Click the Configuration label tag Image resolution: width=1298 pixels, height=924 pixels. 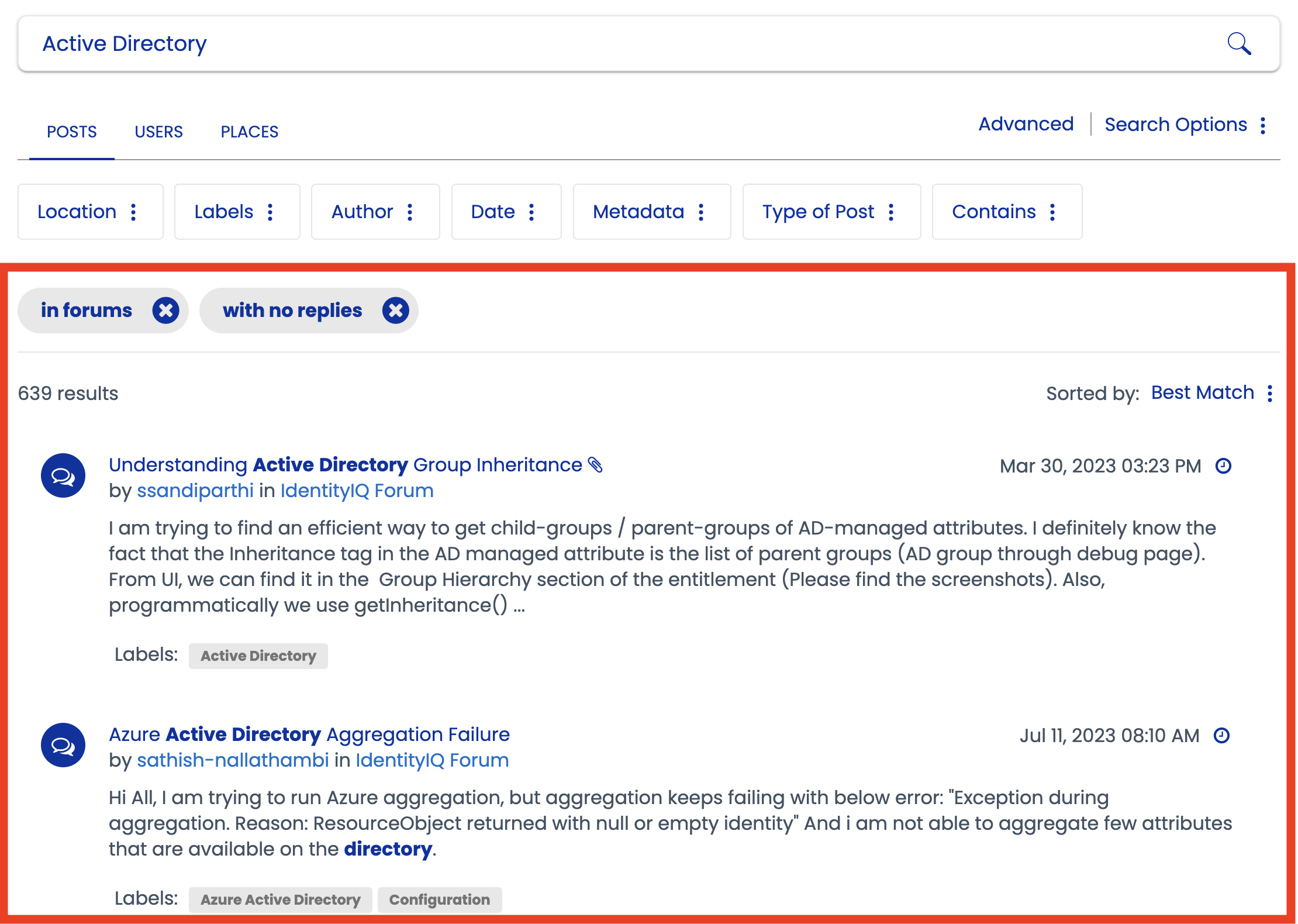(440, 900)
